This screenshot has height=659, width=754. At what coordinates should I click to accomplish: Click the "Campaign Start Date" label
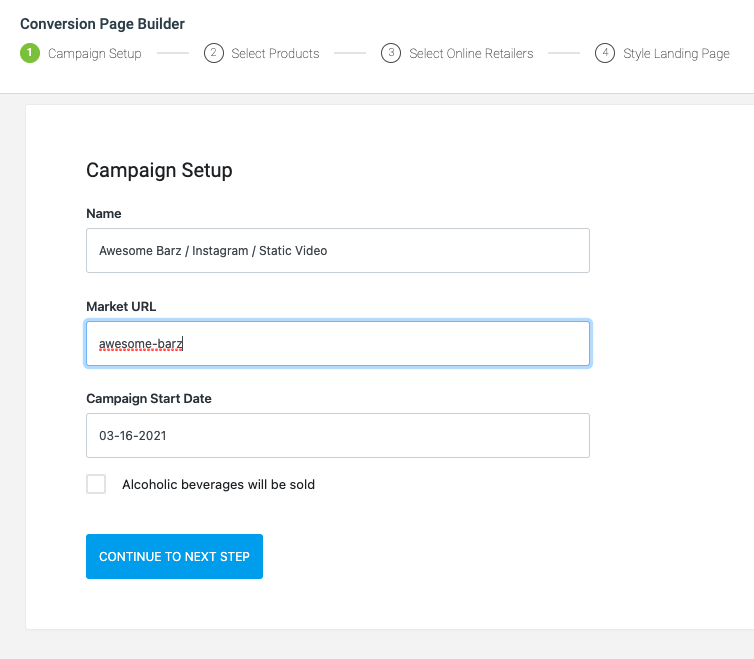coord(149,398)
